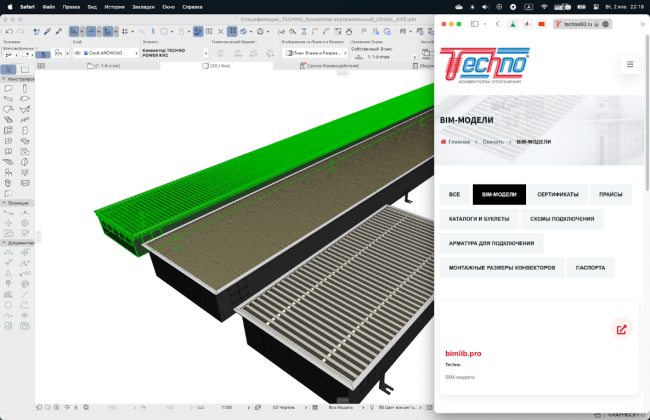
Task: Switch to the 1. 1-й этаж tab
Action: (110, 65)
